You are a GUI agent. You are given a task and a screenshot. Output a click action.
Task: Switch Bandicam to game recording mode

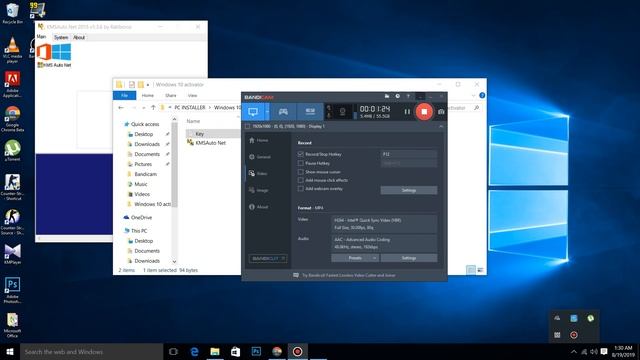[283, 112]
